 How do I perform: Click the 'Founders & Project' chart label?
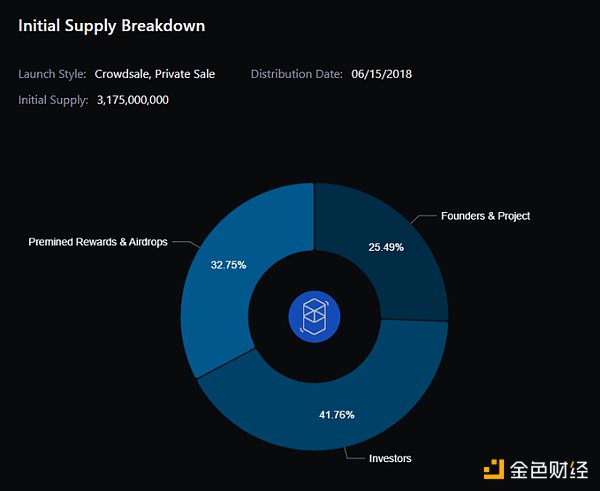tap(485, 216)
